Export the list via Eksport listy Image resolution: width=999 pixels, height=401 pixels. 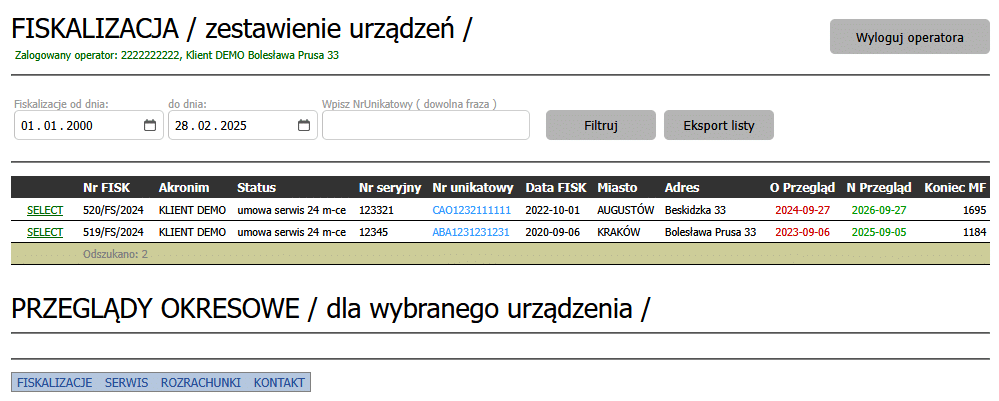(719, 125)
